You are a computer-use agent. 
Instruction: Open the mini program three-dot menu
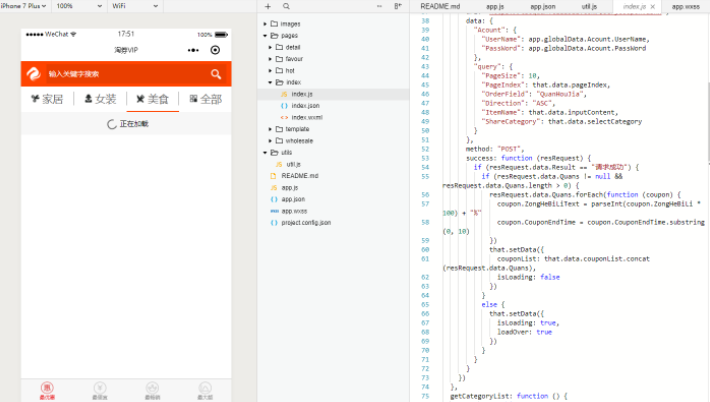[x=193, y=50]
